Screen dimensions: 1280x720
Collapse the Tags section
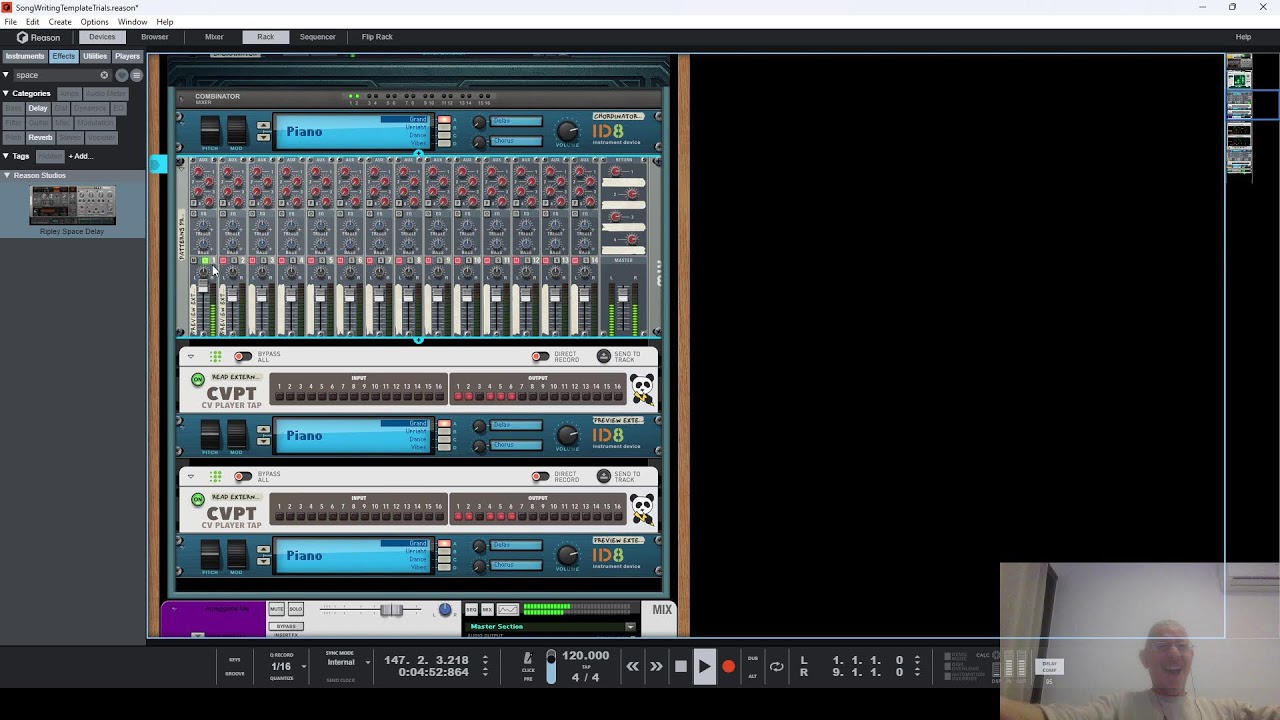6,156
